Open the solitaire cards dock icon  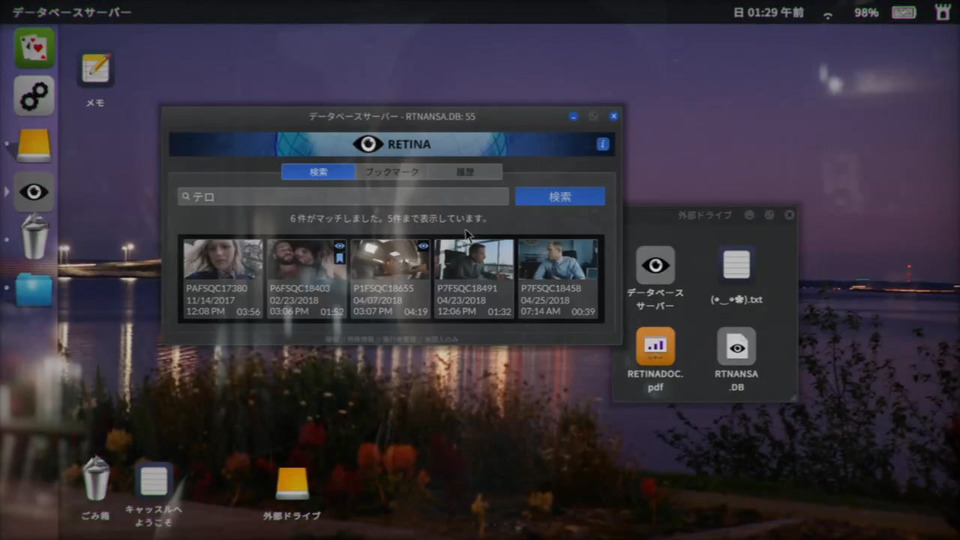click(34, 48)
